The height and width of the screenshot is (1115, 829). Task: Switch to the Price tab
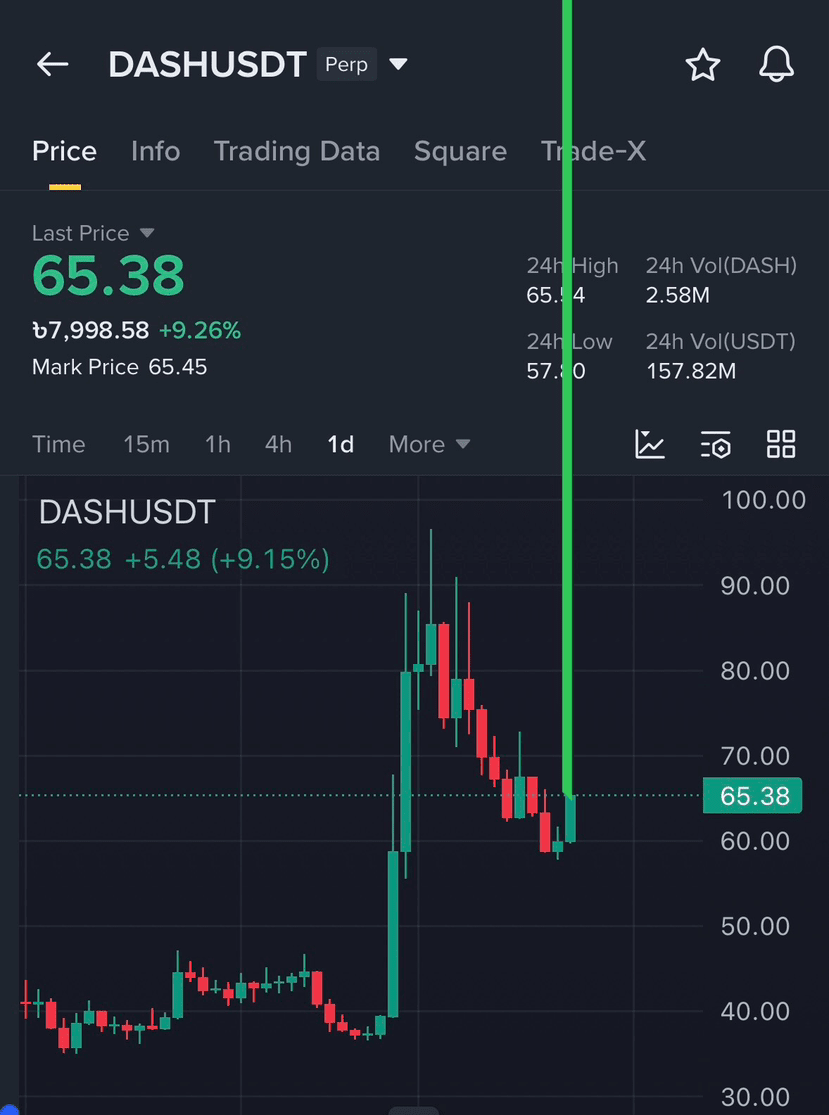coord(64,151)
